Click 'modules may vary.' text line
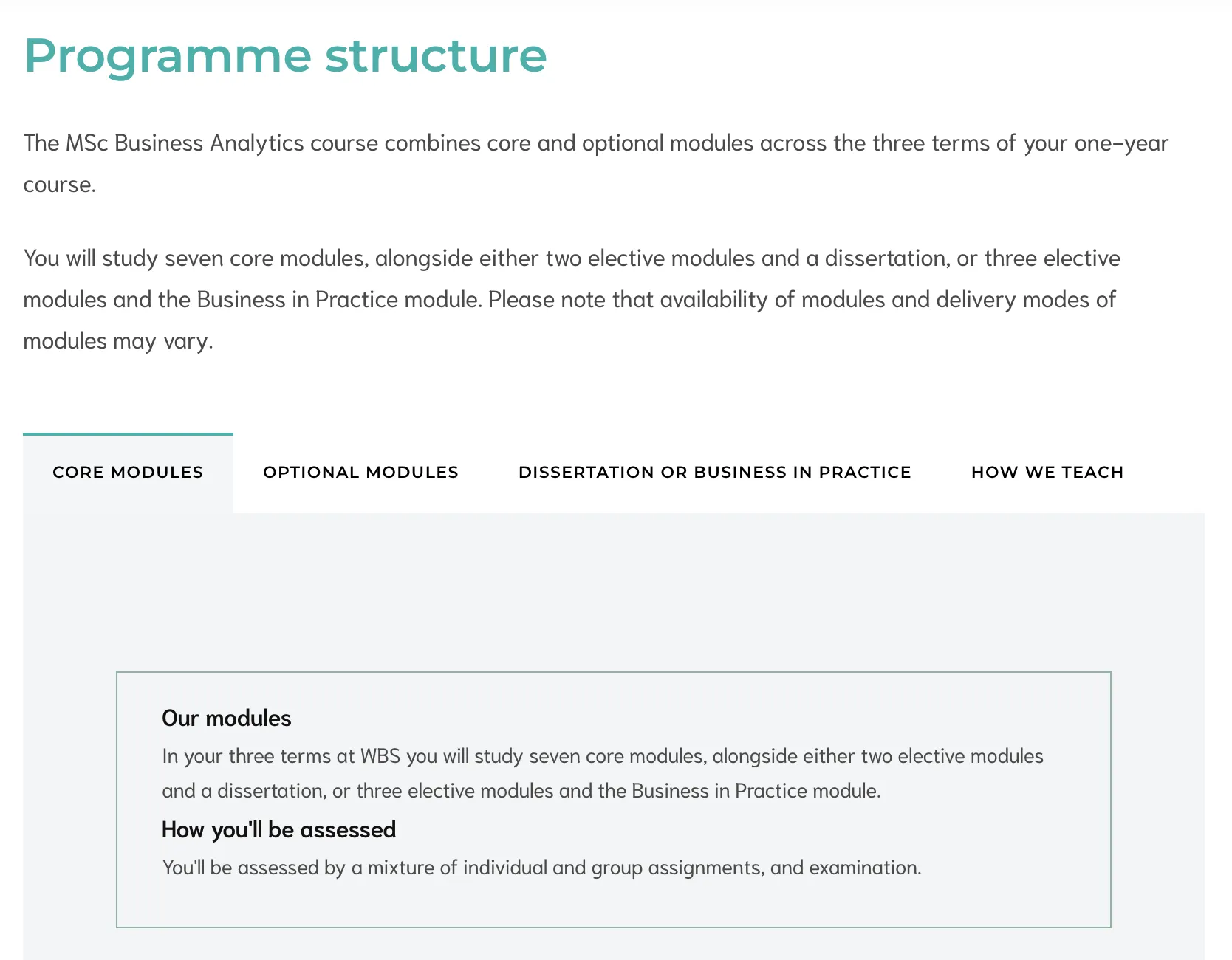This screenshot has width=1232, height=960. [118, 341]
